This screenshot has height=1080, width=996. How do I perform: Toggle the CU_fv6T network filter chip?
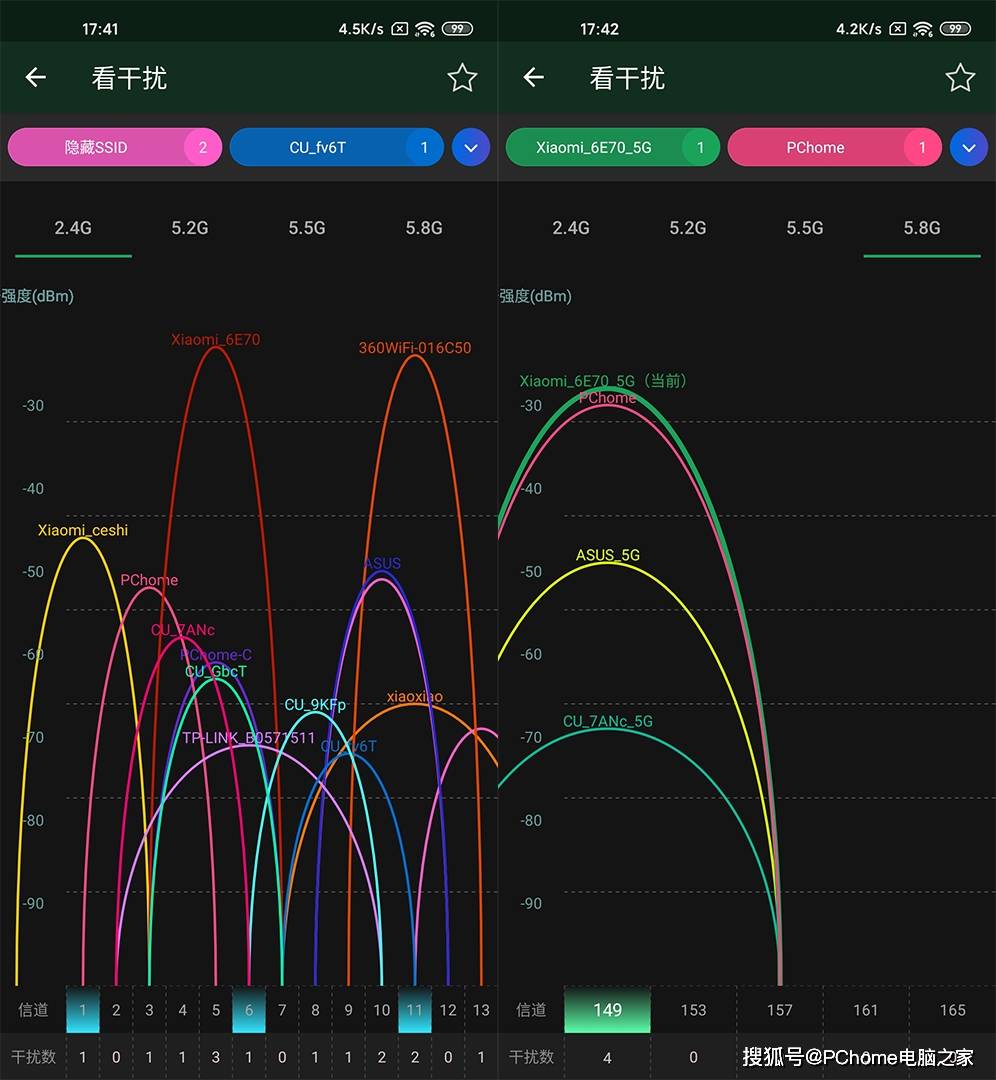point(336,147)
